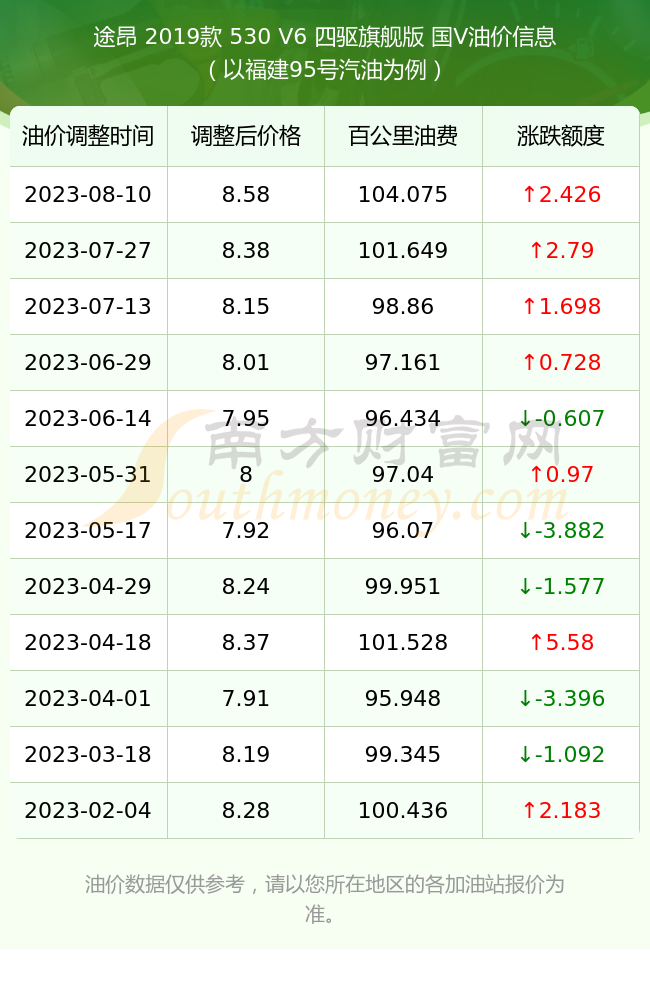Screen dimensions: 650x1000
Task: Click the green down arrow -3.882 value
Action: click(x=561, y=531)
